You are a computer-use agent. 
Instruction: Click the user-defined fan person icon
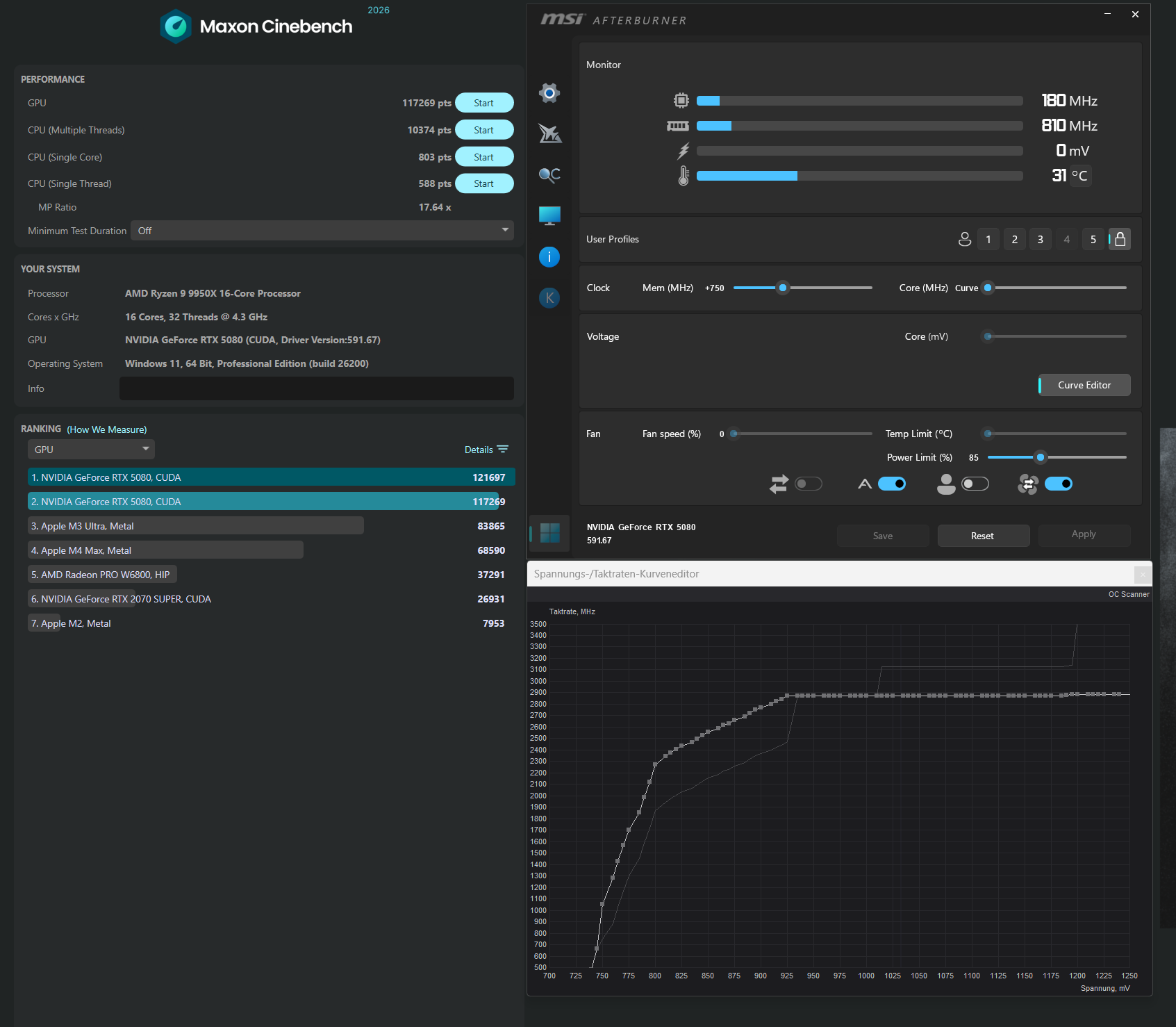pyautogui.click(x=946, y=484)
